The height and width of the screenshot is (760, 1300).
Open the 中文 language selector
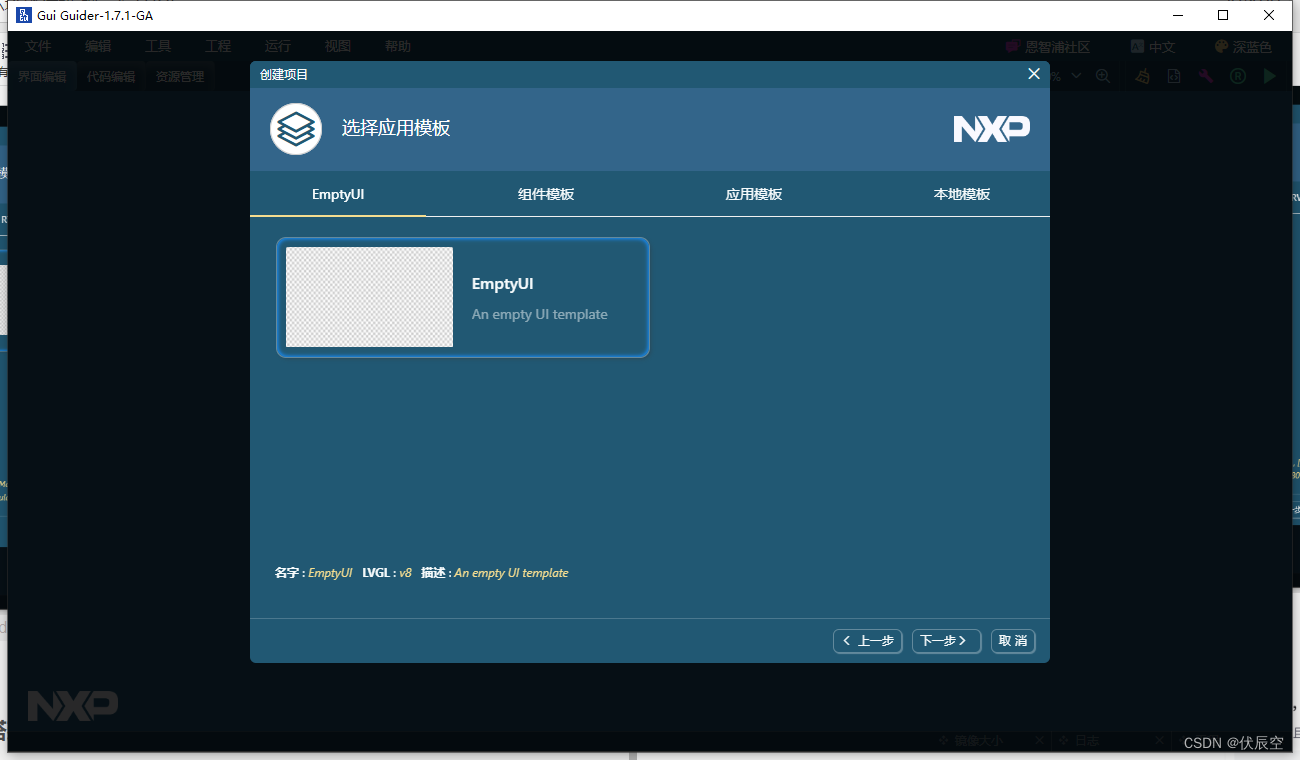coord(1153,47)
